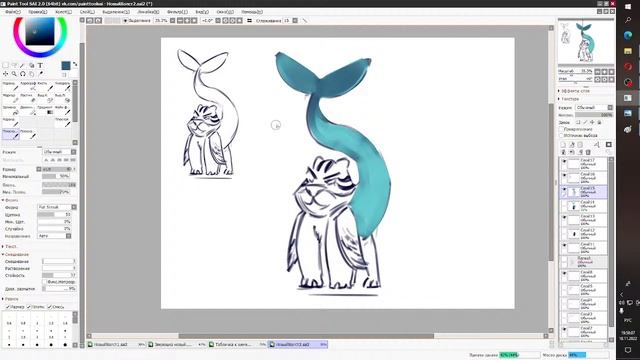
Task: Adjust the brush size slider
Action: click(57, 169)
